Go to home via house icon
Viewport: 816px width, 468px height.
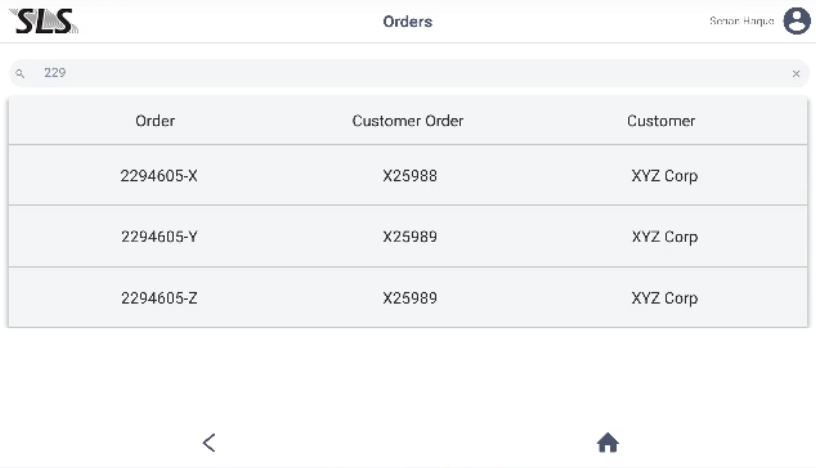click(x=607, y=442)
